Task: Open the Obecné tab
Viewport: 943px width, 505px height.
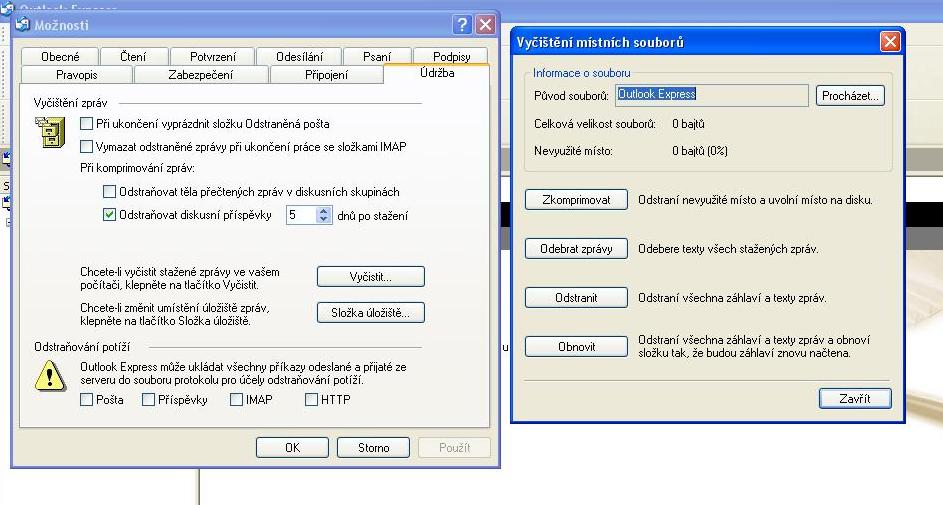Action: [x=60, y=57]
